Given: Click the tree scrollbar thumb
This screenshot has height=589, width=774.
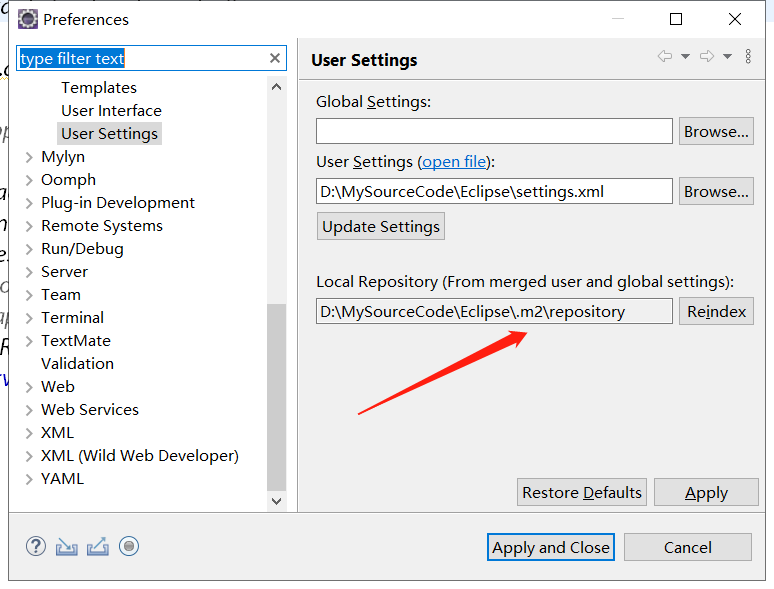Looking at the screenshot, I should pyautogui.click(x=276, y=397).
